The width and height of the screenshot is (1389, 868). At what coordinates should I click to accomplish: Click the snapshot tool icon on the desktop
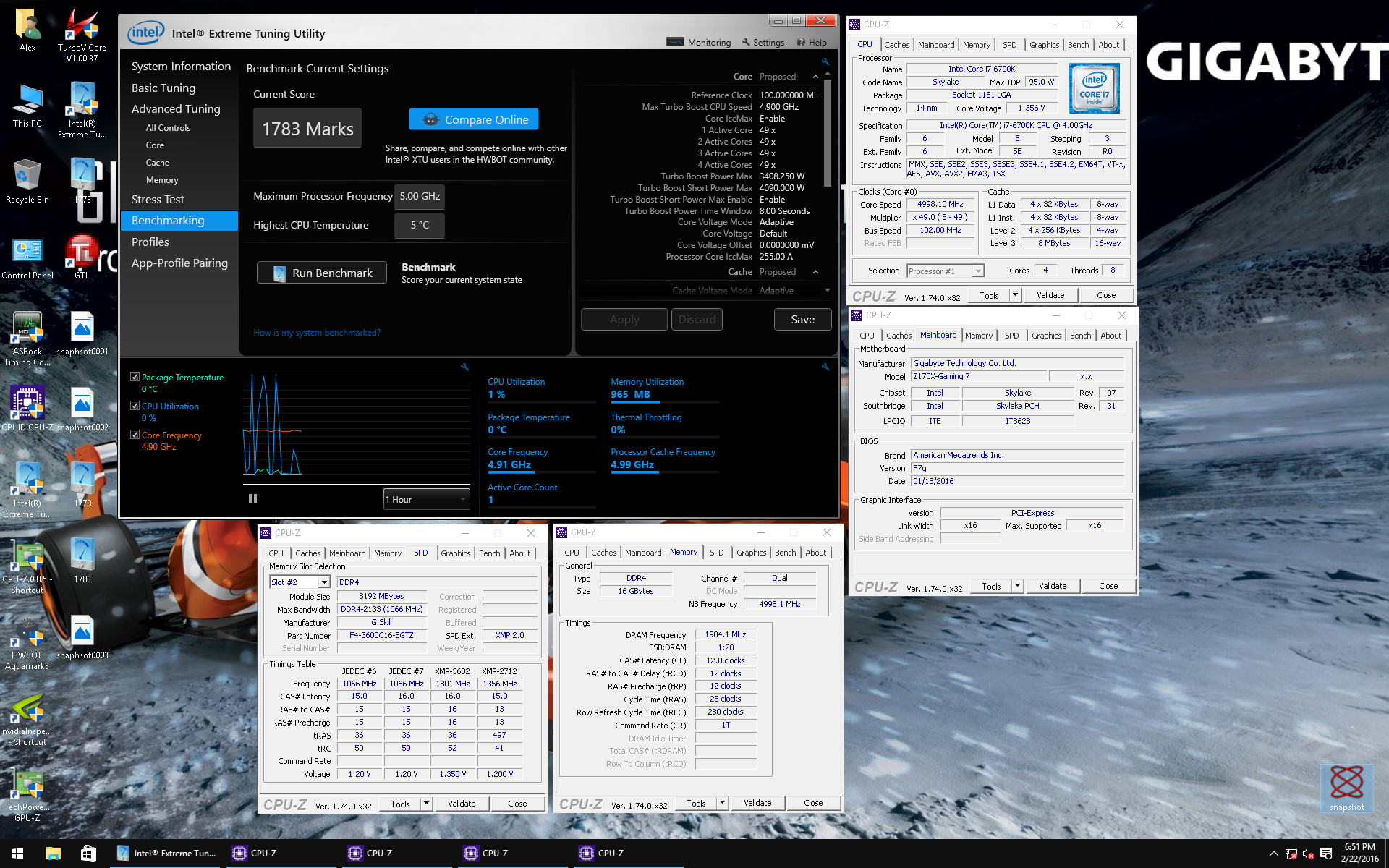tap(1346, 789)
